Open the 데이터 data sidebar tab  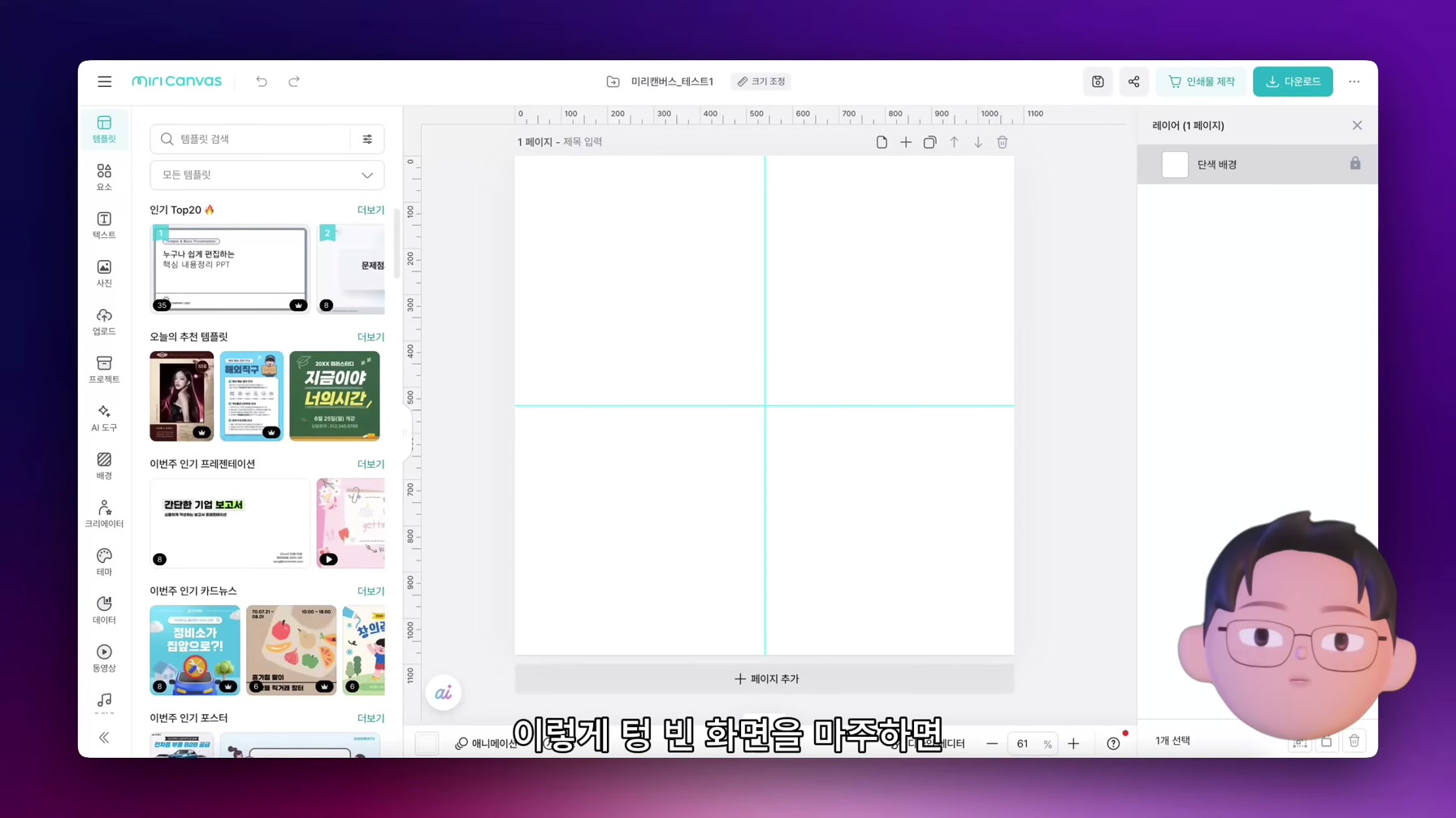(104, 610)
